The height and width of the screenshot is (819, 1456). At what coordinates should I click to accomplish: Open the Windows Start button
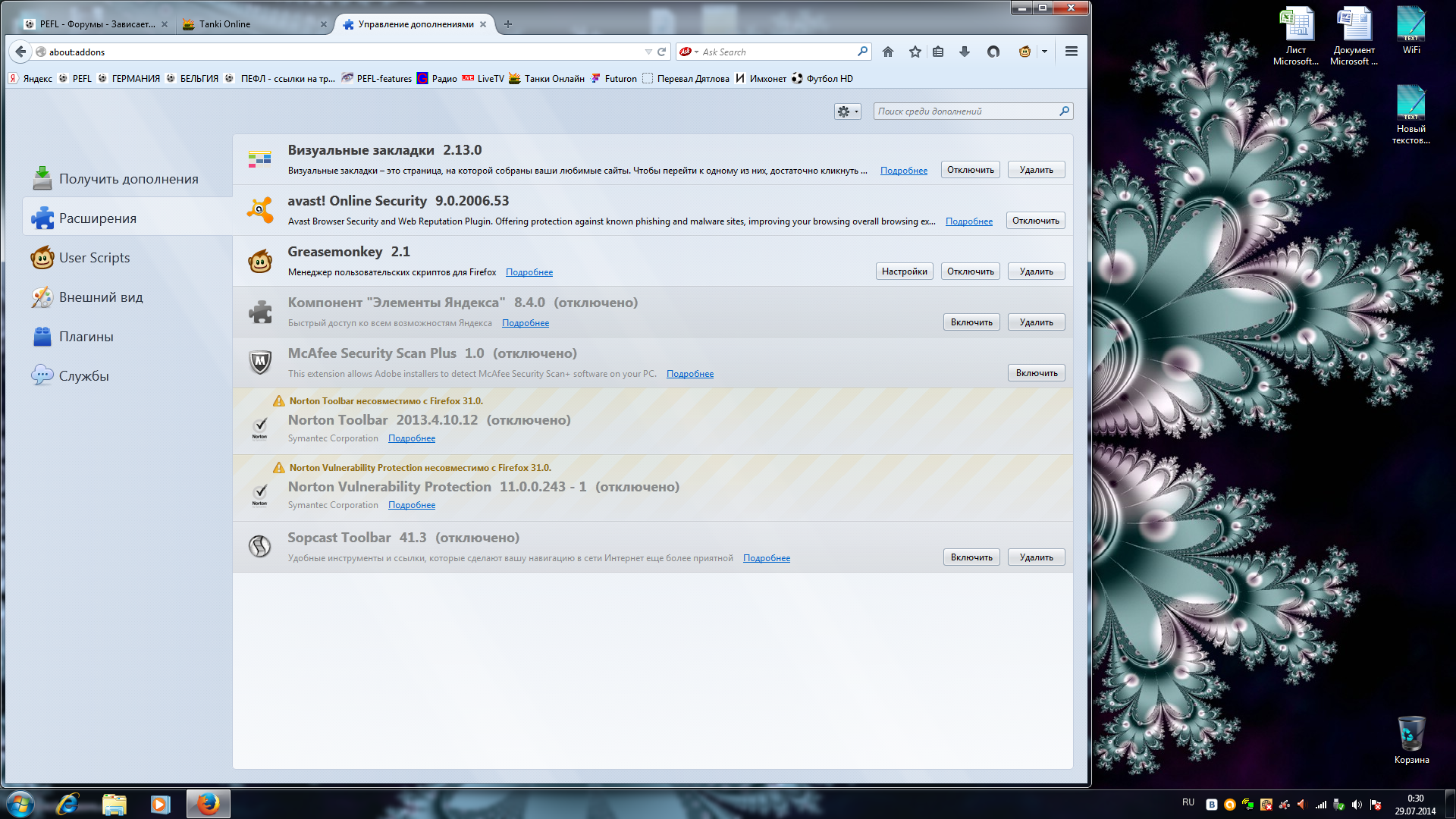coord(20,804)
